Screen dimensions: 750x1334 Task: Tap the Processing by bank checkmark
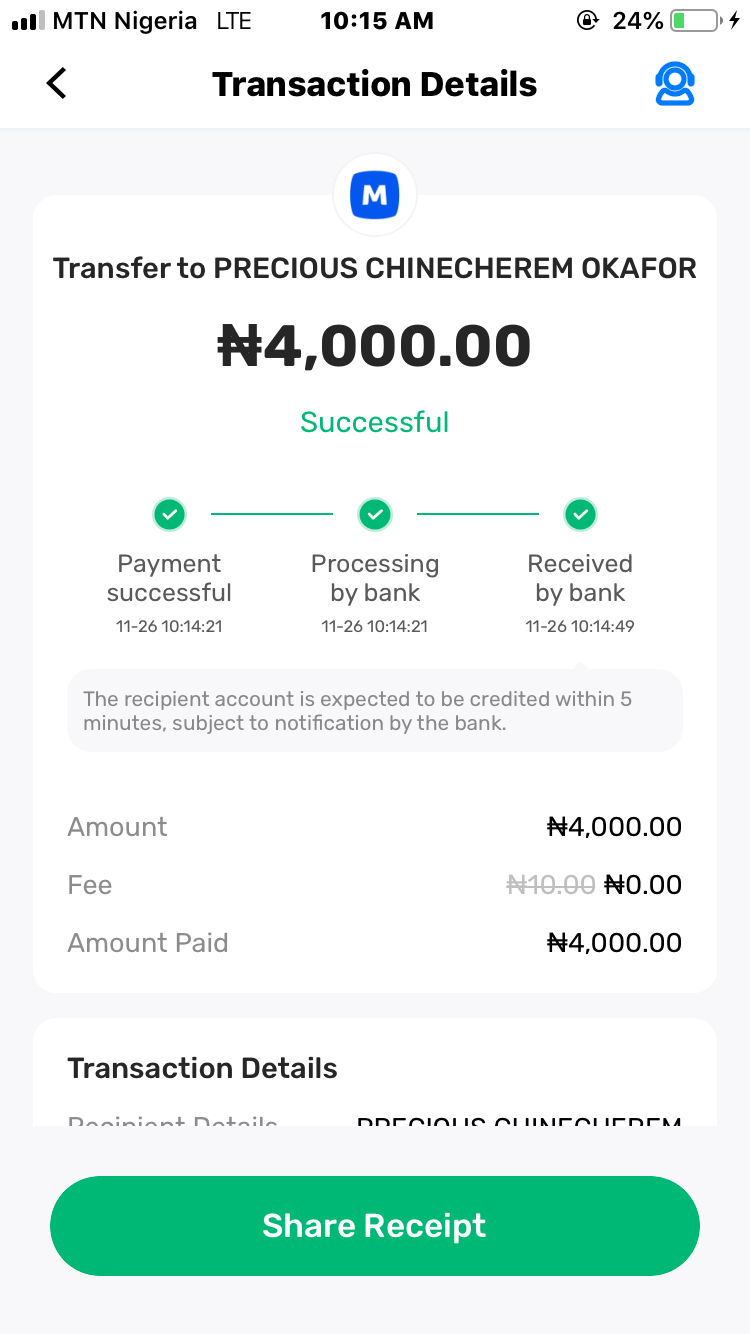click(375, 515)
